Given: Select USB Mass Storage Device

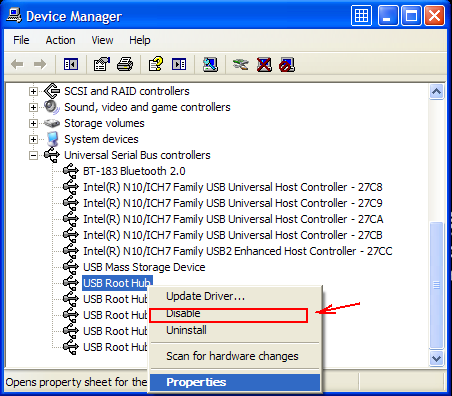Looking at the screenshot, I should (x=144, y=267).
